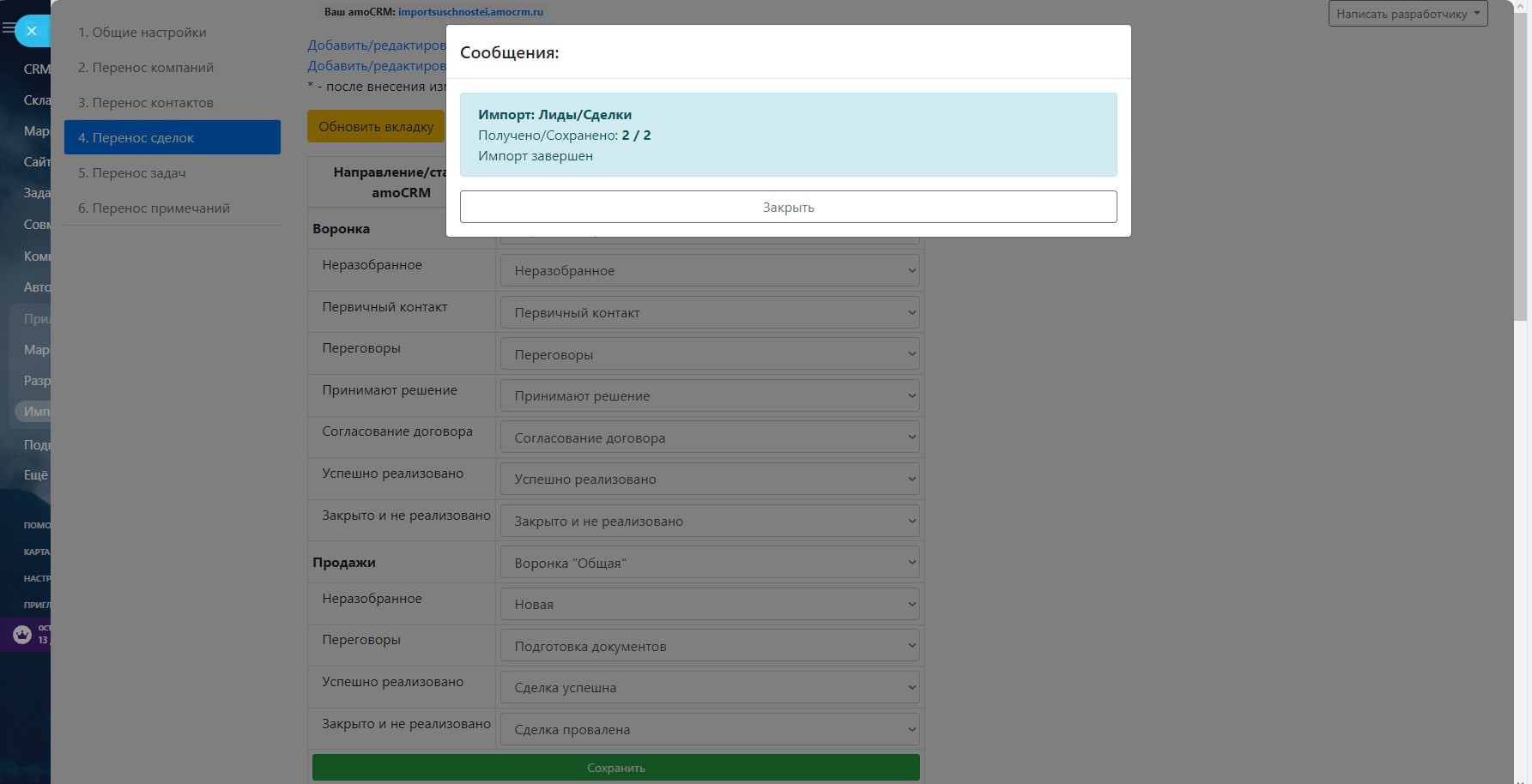Image resolution: width=1532 pixels, height=784 pixels.
Task: Open the Первичный контакт select box
Action: 710,312
